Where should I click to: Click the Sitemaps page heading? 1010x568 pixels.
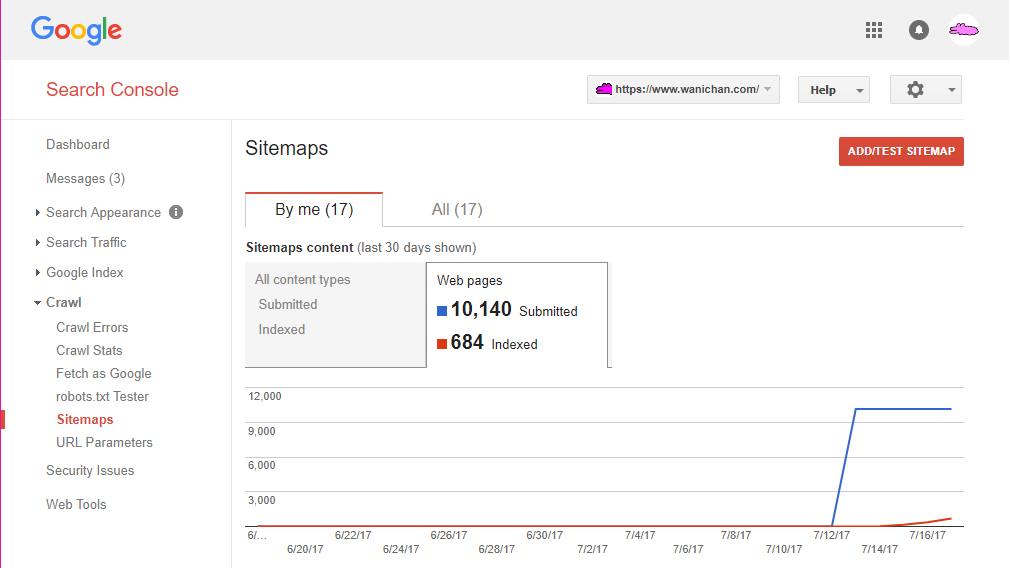[287, 148]
